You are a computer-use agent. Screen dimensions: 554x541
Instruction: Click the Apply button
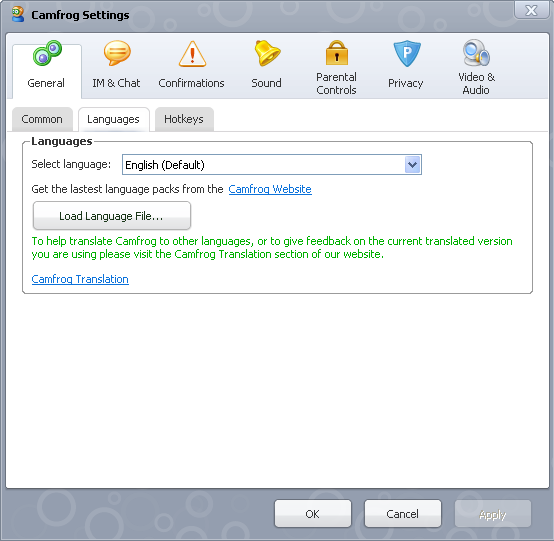[x=493, y=514]
